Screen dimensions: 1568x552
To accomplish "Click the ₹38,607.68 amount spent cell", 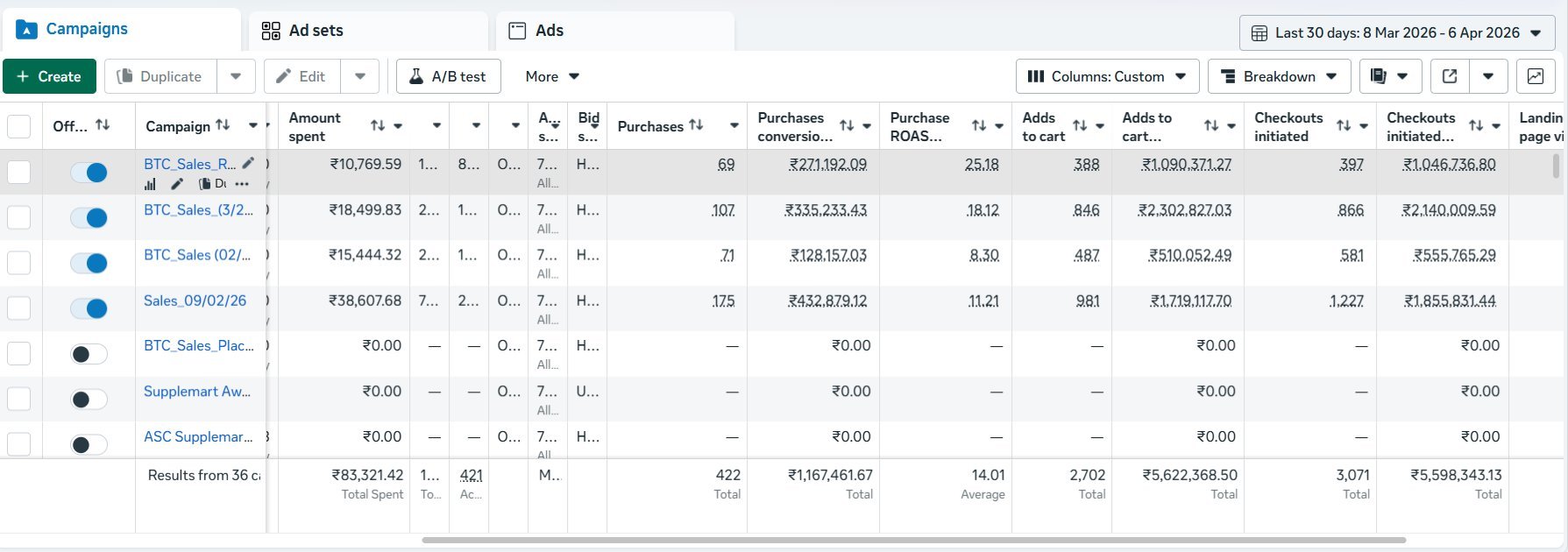I will [x=365, y=301].
